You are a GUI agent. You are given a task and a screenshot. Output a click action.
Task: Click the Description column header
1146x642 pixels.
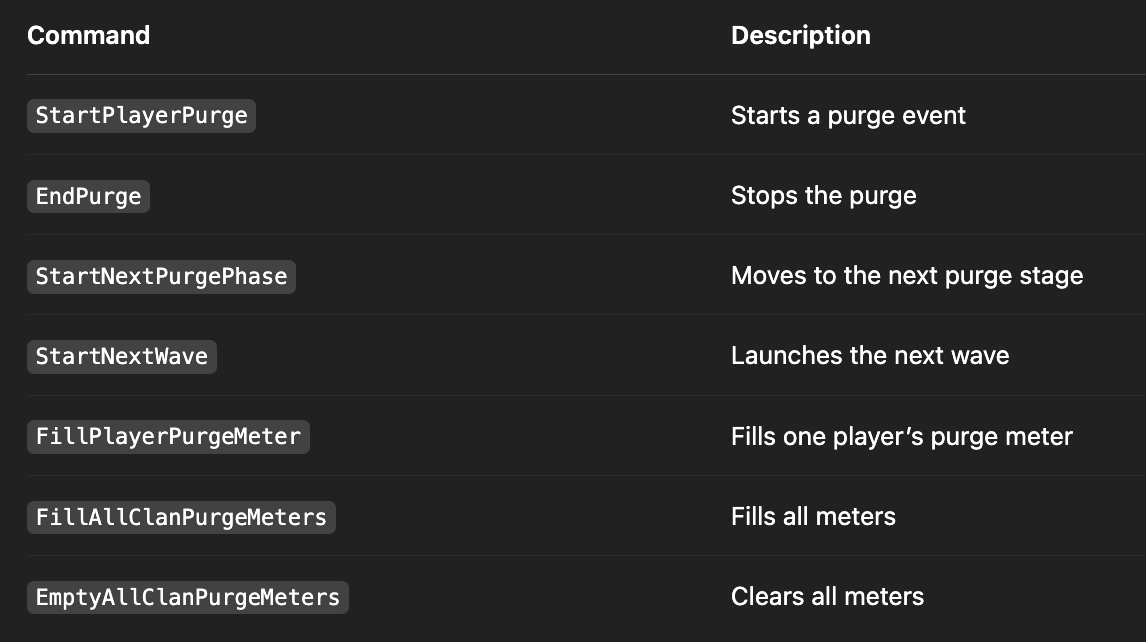(x=801, y=35)
